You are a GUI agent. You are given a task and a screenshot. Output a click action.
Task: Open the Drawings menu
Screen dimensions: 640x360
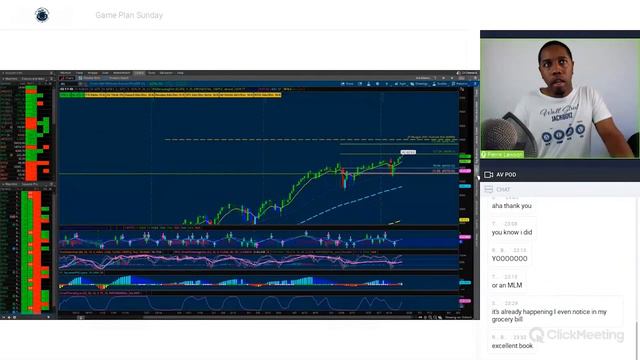click(419, 84)
